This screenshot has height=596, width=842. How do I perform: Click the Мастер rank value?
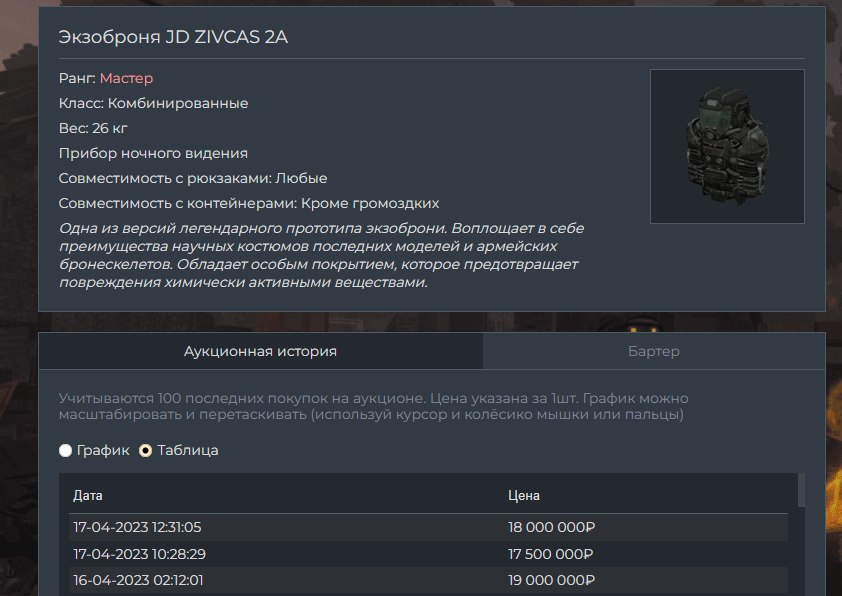click(126, 78)
